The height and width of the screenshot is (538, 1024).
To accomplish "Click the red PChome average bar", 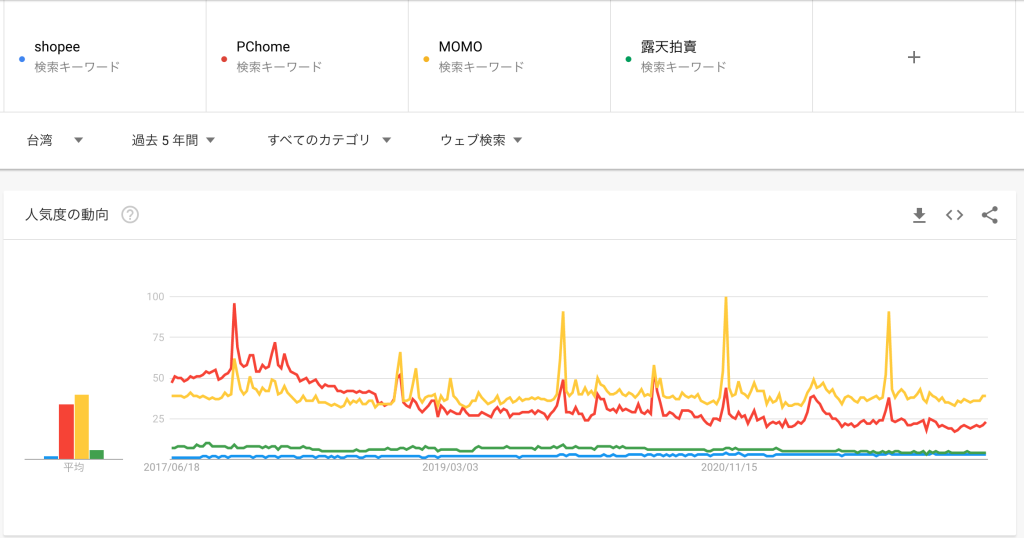I will (67, 432).
